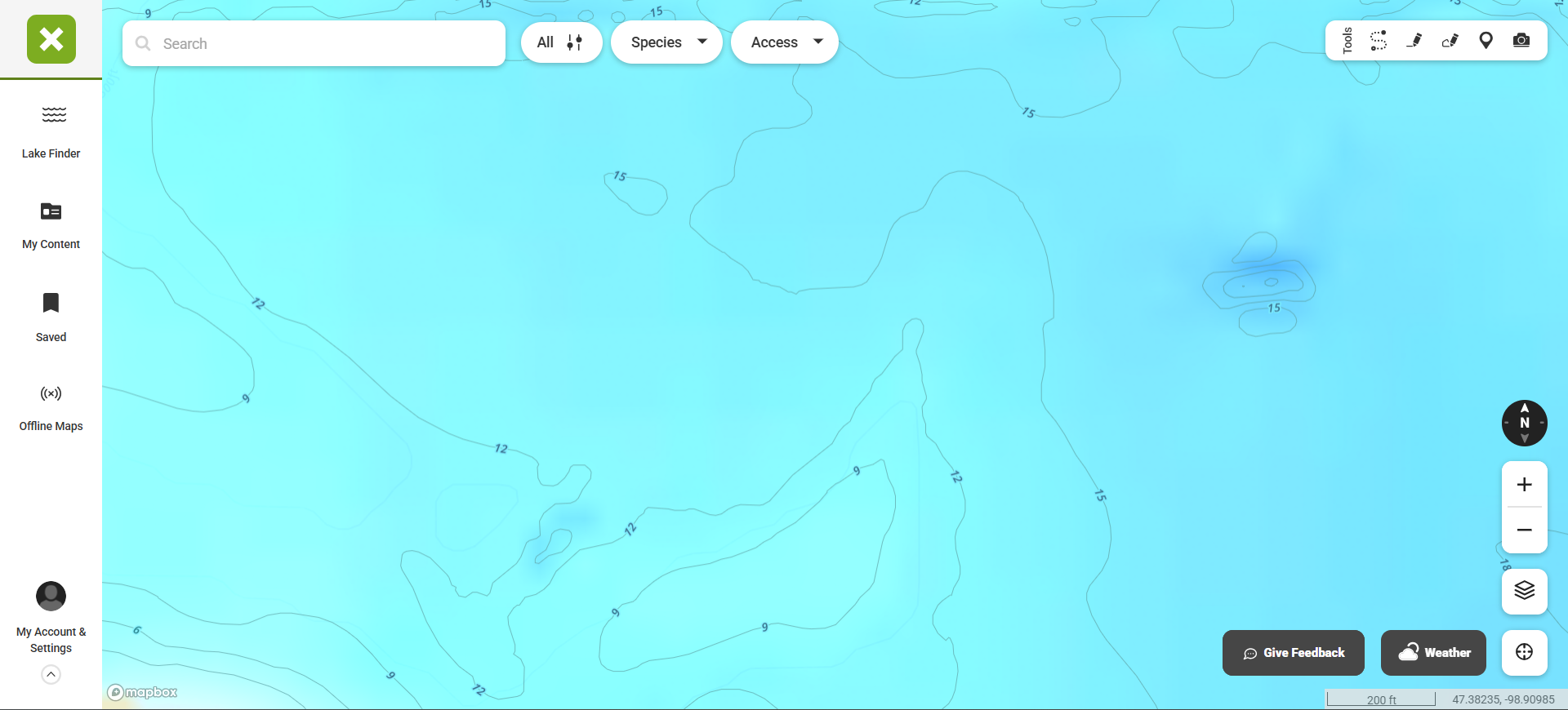Zoom out with the minus button
Viewport: 1568px width, 710px height.
tap(1525, 530)
